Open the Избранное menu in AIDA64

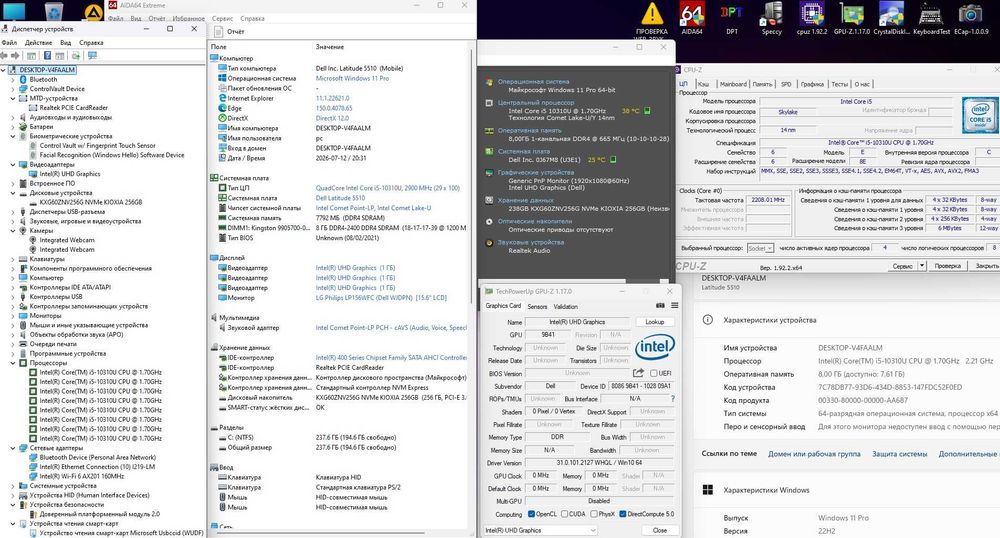pos(188,18)
